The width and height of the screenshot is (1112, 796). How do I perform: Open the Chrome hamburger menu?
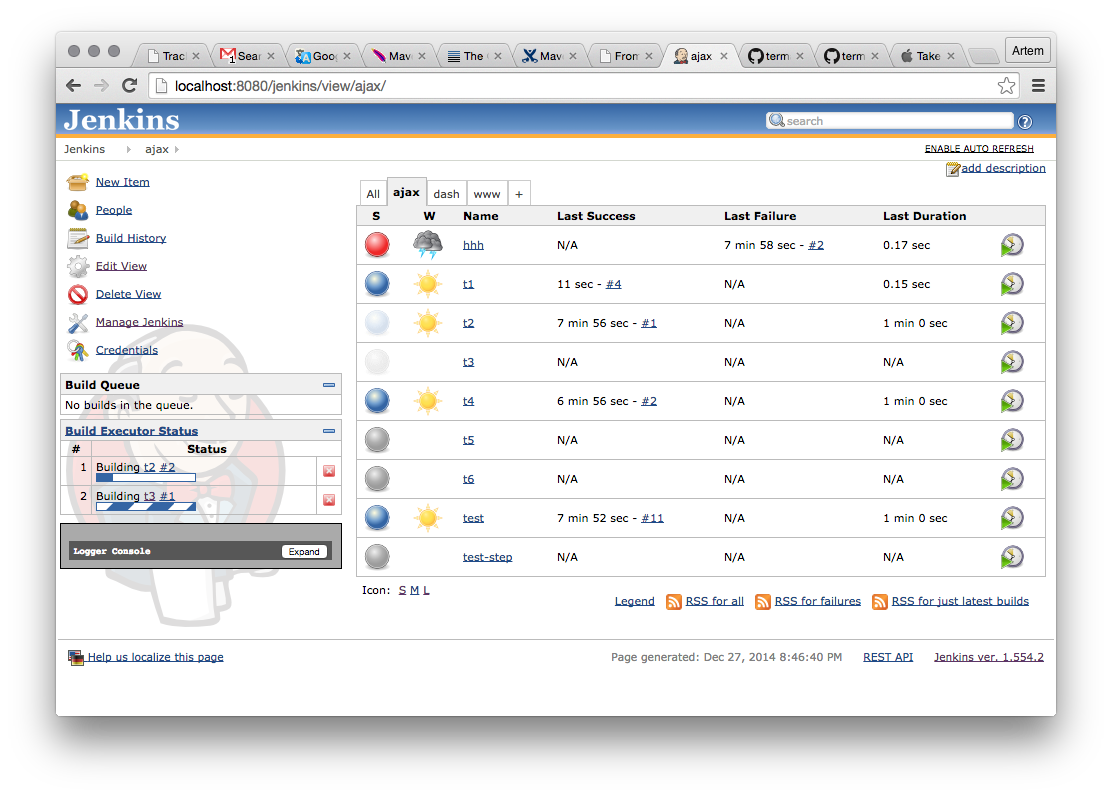pyautogui.click(x=1038, y=86)
